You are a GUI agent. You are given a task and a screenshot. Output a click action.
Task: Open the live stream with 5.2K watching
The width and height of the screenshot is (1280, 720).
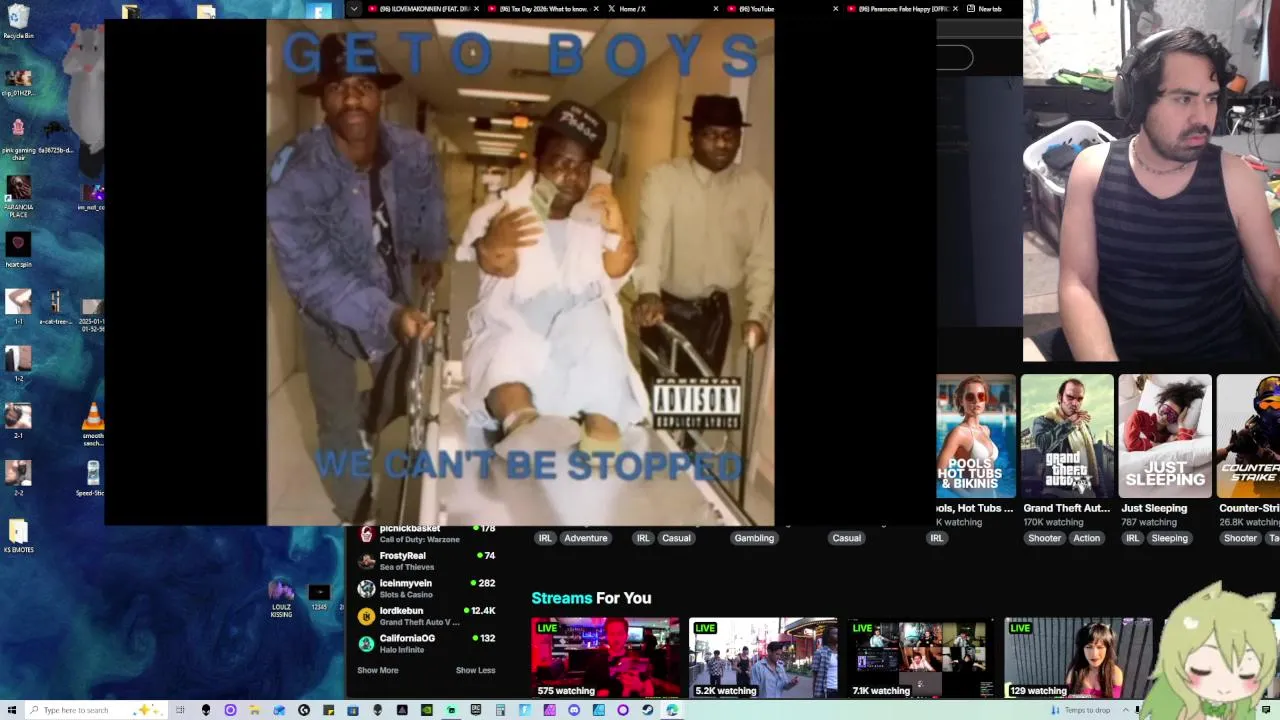pos(763,658)
